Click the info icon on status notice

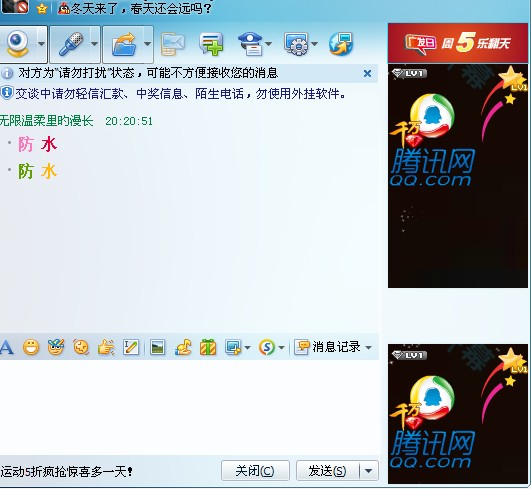7,73
